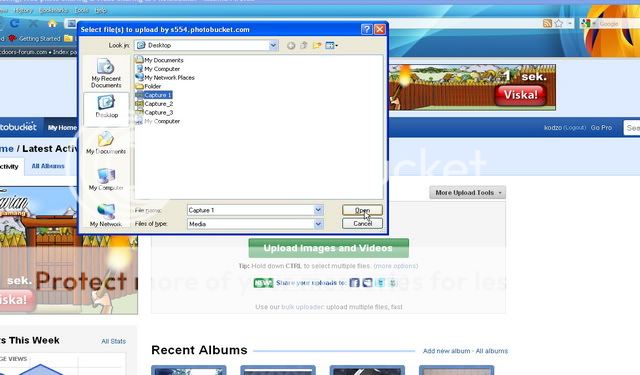Create New Folder icon in file dialog

coord(317,45)
